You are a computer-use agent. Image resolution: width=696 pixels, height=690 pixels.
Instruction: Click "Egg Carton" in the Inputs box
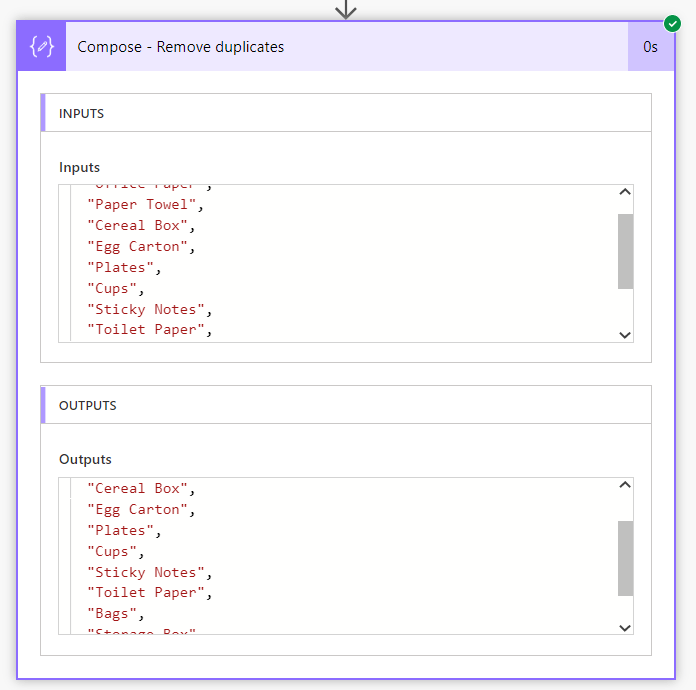(140, 246)
